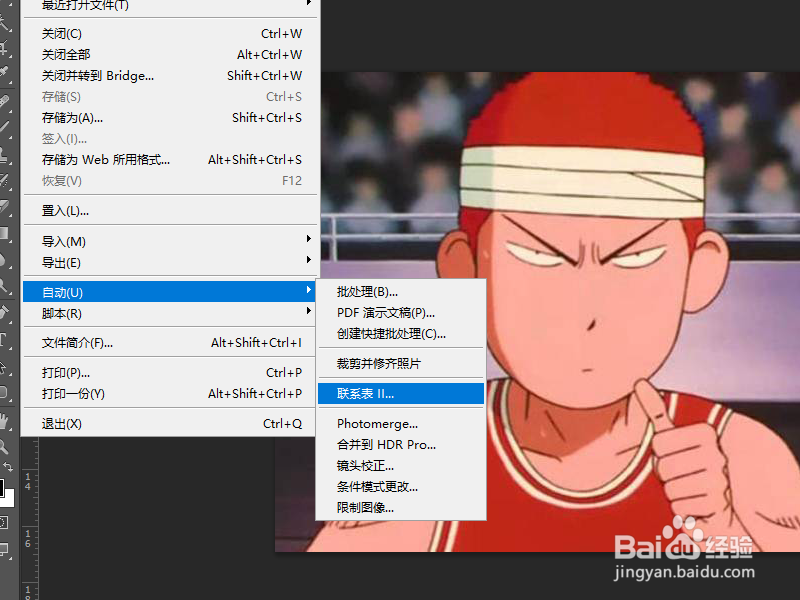
Task: Select the Path Selection tool
Action: (4, 366)
